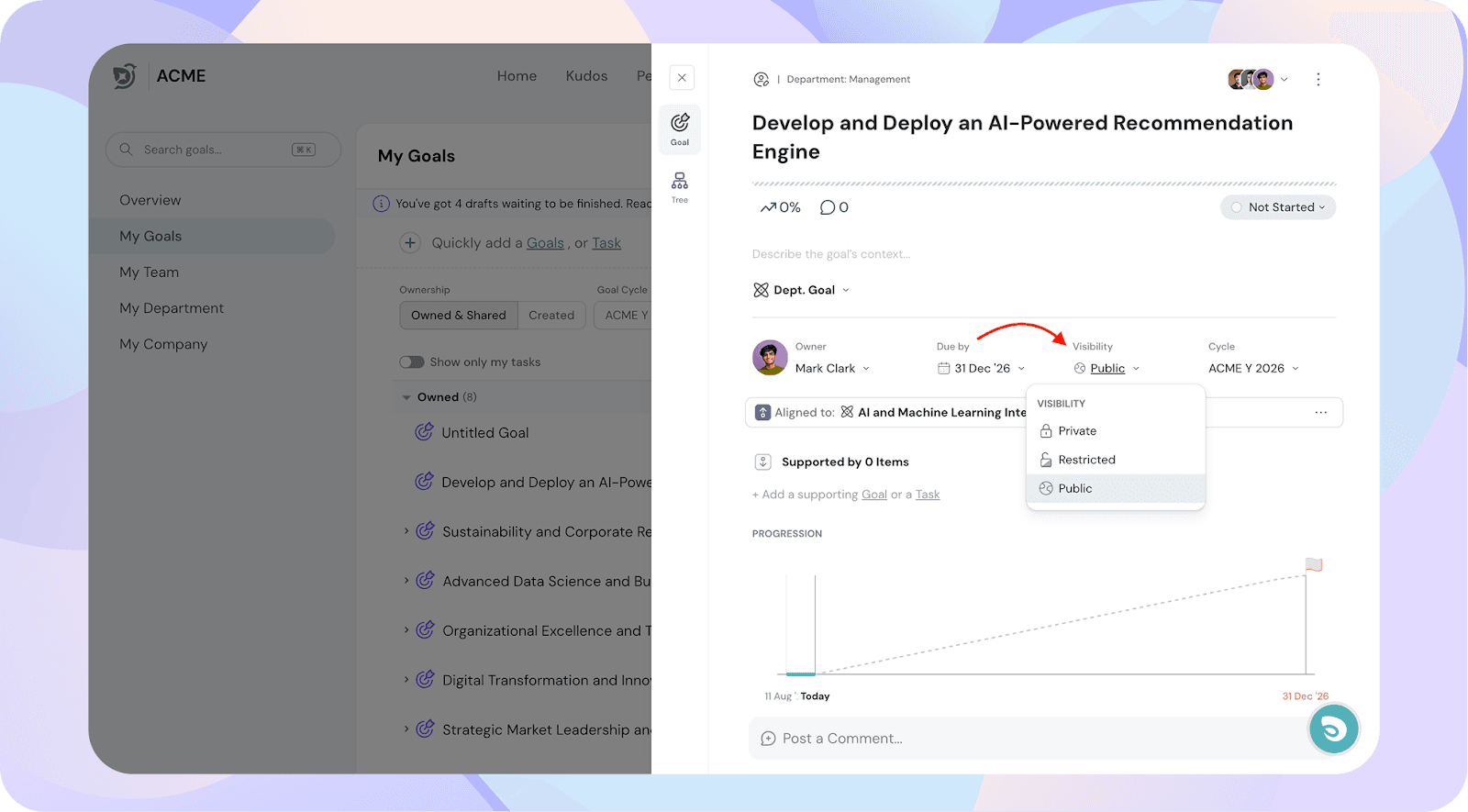Click the Post a Comment field
This screenshot has height=812, width=1468.
(x=1028, y=739)
